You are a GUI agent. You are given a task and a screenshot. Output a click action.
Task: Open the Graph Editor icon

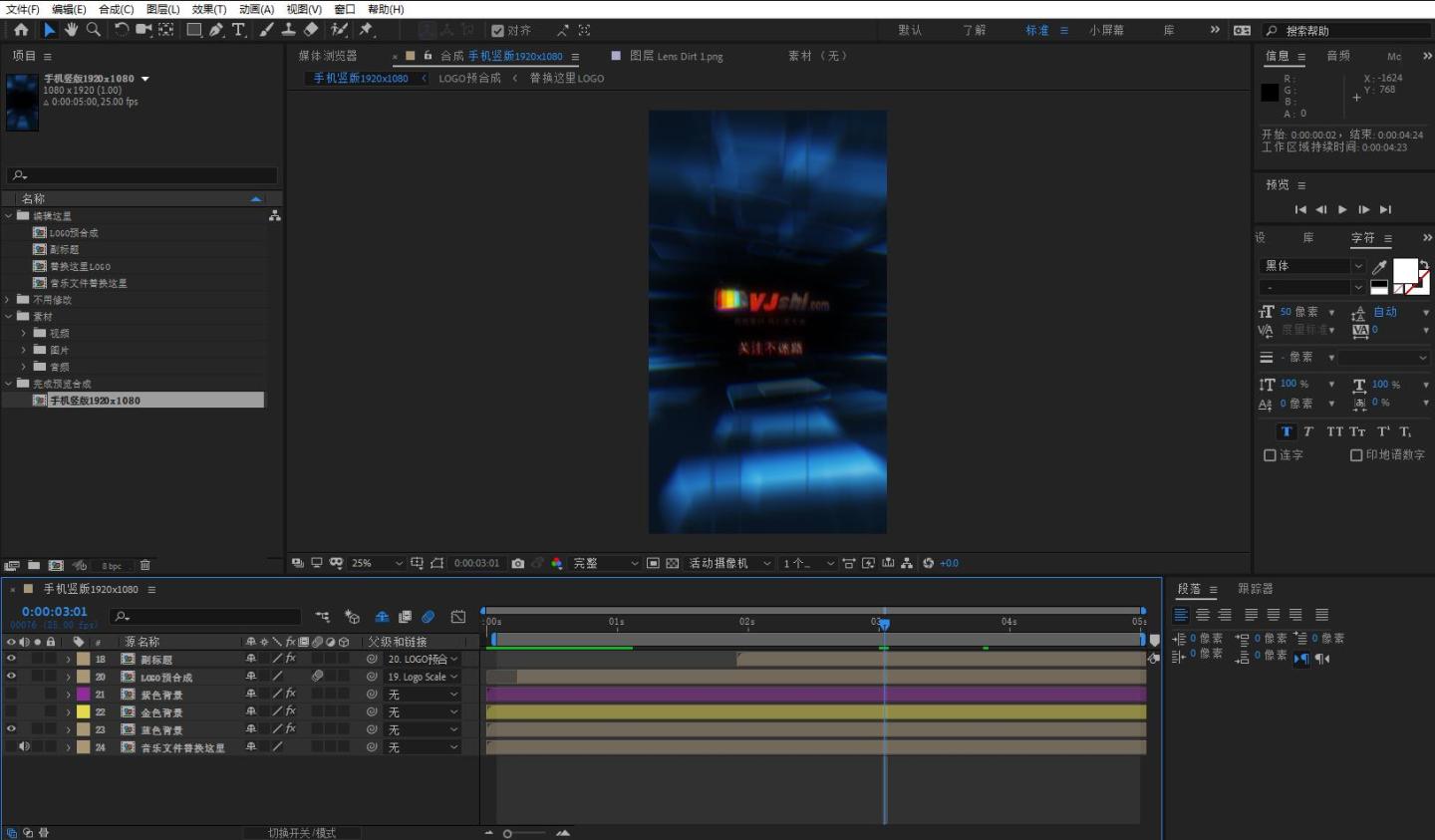458,617
